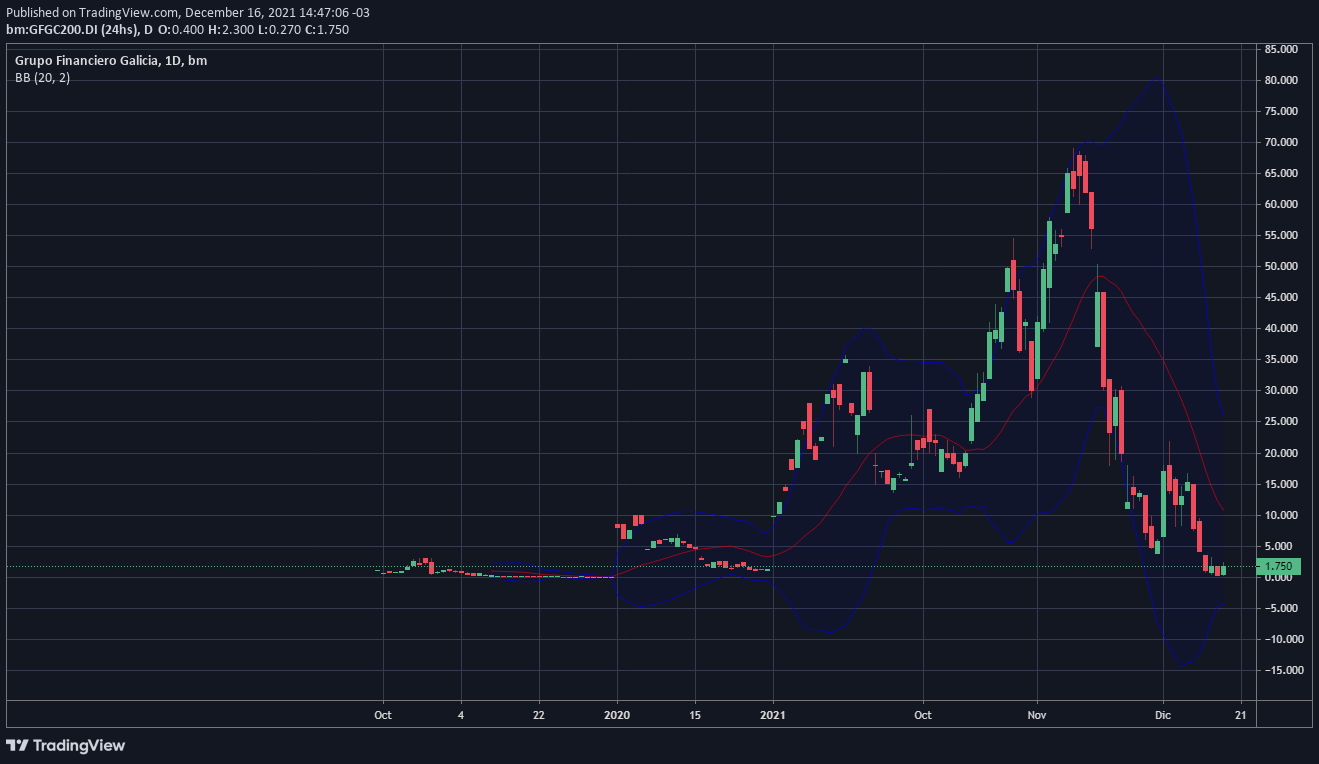Select the 20.000 price axis label

coord(1282,453)
